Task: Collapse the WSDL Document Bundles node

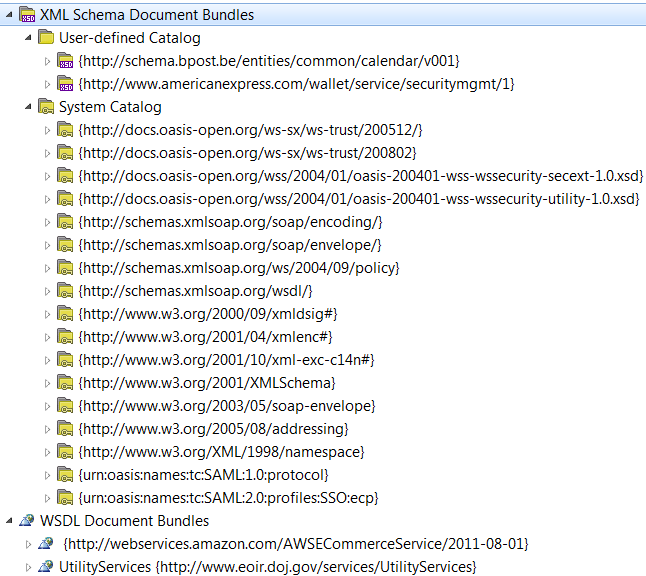Action: point(9,521)
